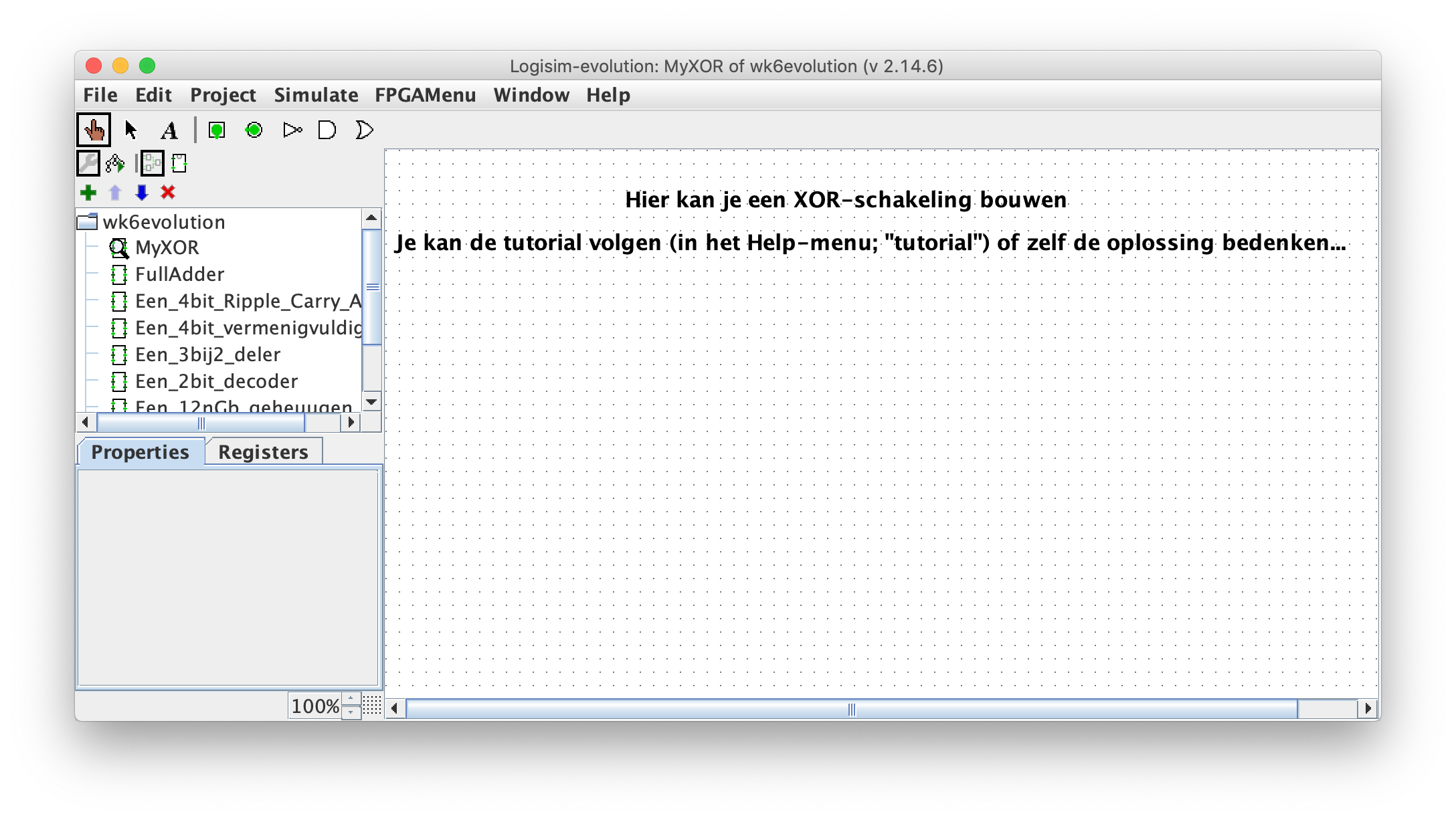Add a new circuit (green plus)
Viewport: 1456px width, 820px height.
coord(88,193)
